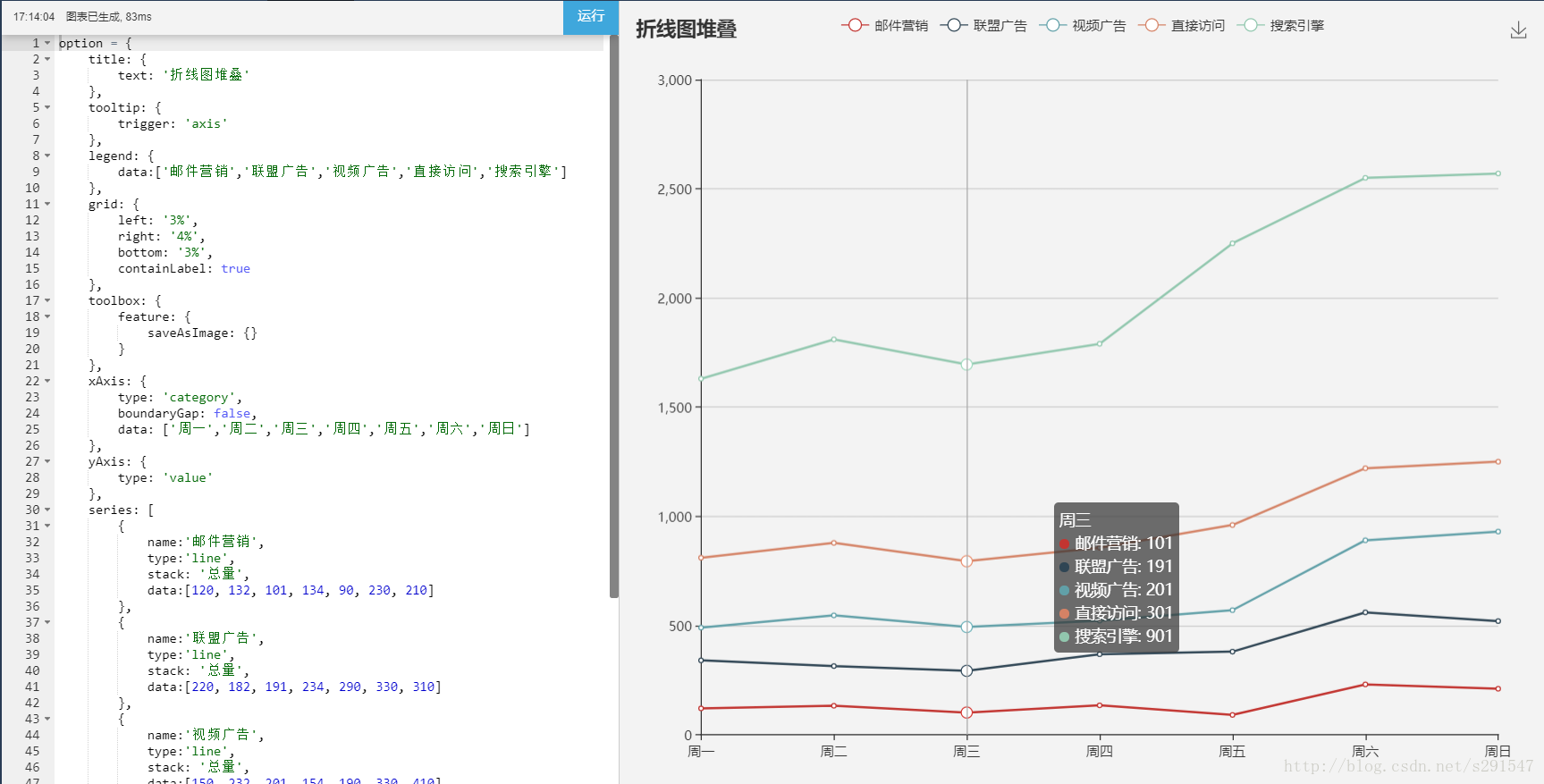Click 周三 point on 搜索引擎 line

click(966, 365)
